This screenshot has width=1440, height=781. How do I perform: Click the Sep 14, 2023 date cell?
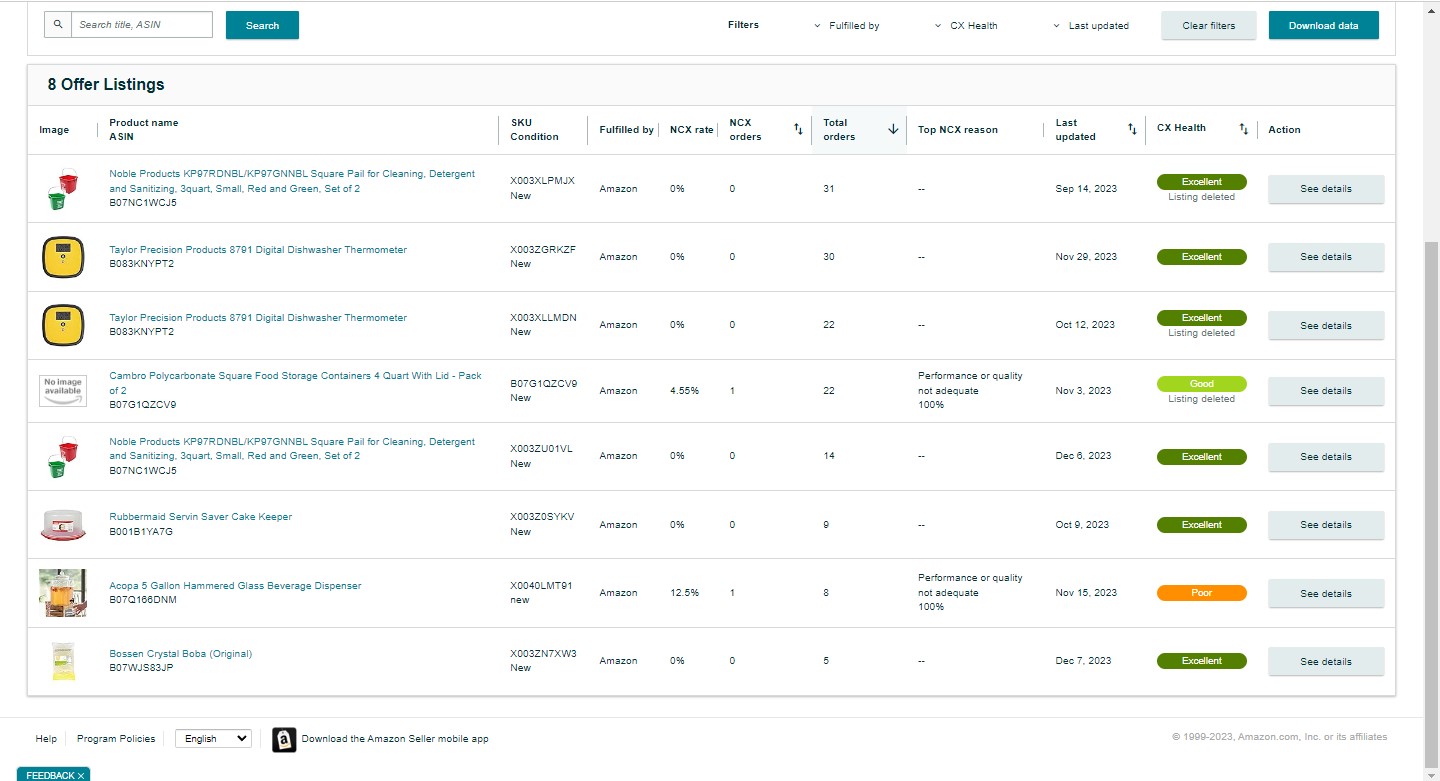pyautogui.click(x=1086, y=189)
